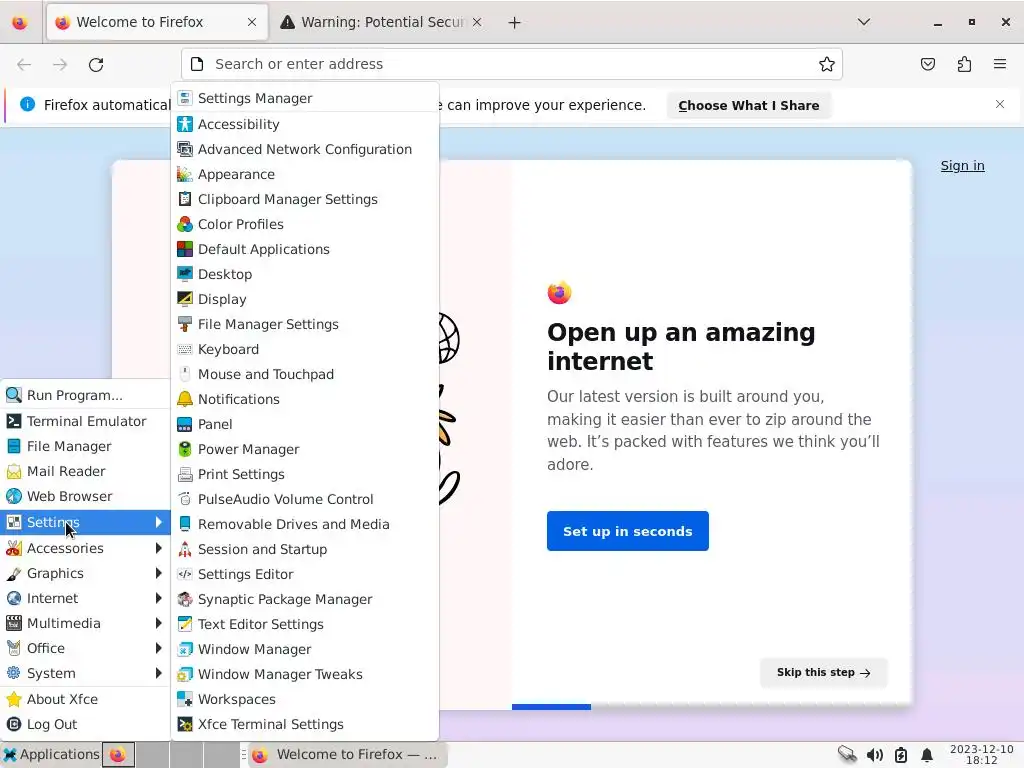Screen dimensions: 1024x768
Task: Expand the Graphics submenu arrow
Action: tap(158, 573)
